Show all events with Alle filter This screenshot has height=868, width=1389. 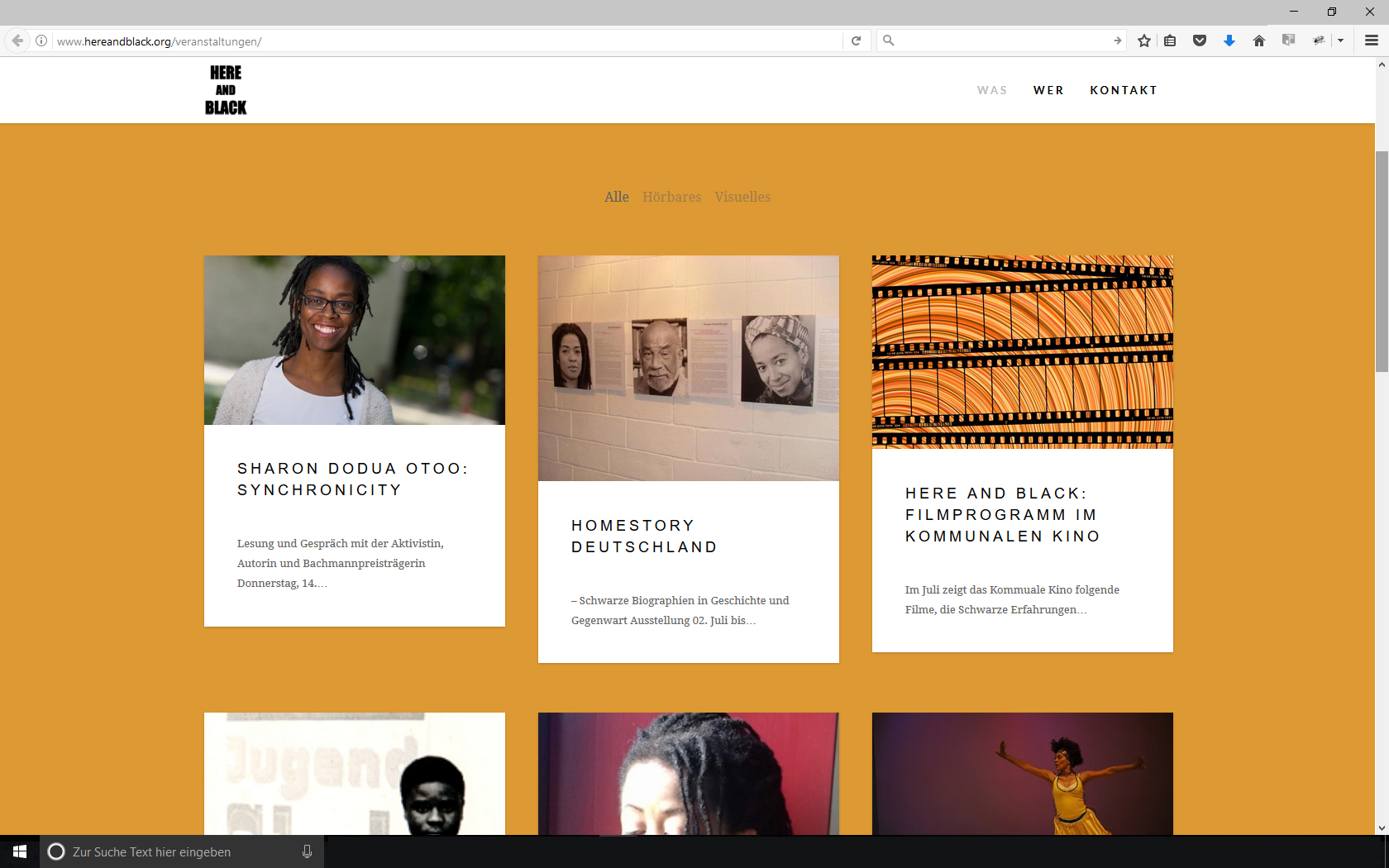[616, 197]
